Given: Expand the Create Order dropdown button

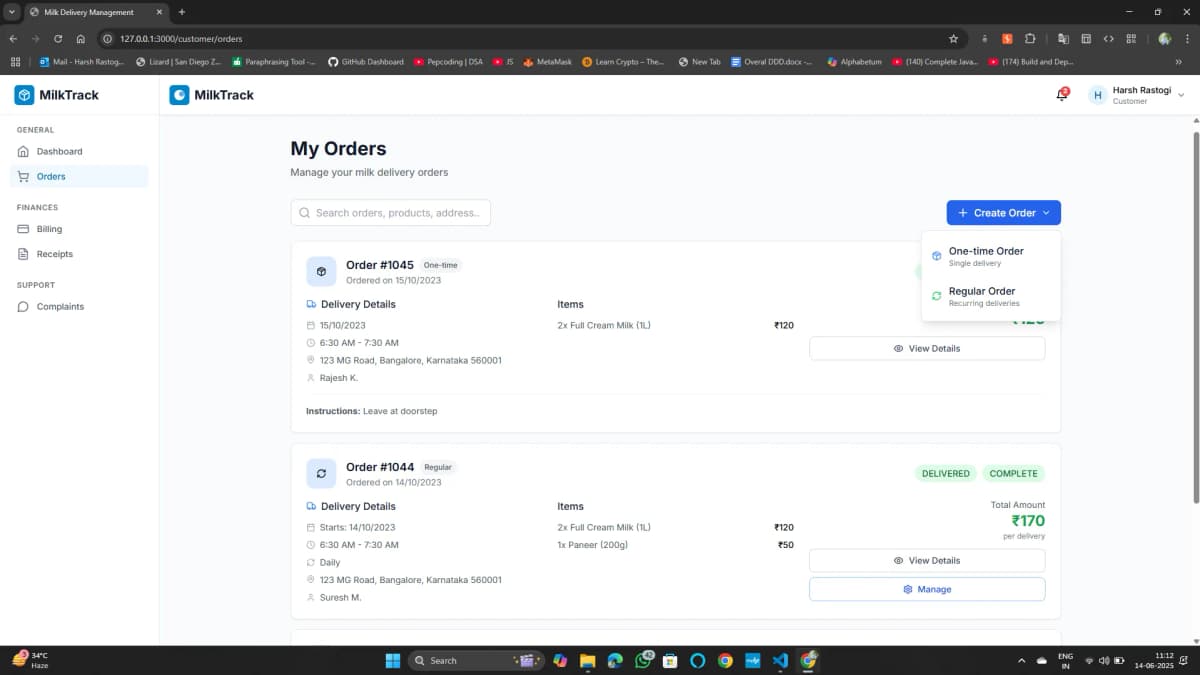Looking at the screenshot, I should pyautogui.click(x=1003, y=213).
